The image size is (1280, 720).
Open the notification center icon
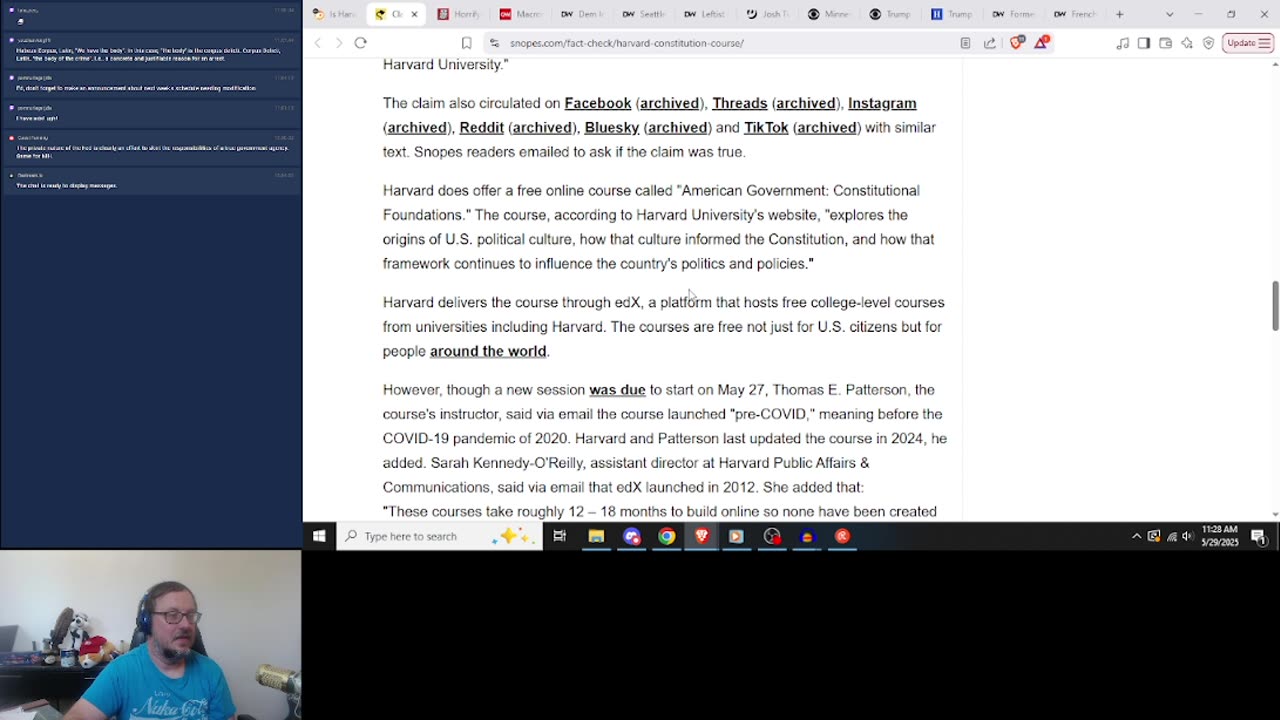(1259, 537)
